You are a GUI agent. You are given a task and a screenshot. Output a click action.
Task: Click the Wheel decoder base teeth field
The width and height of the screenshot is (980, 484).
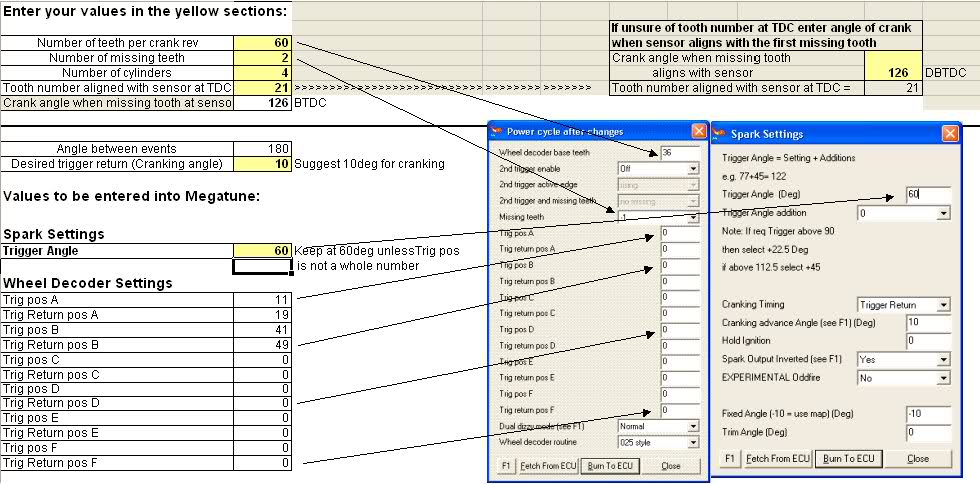[679, 152]
